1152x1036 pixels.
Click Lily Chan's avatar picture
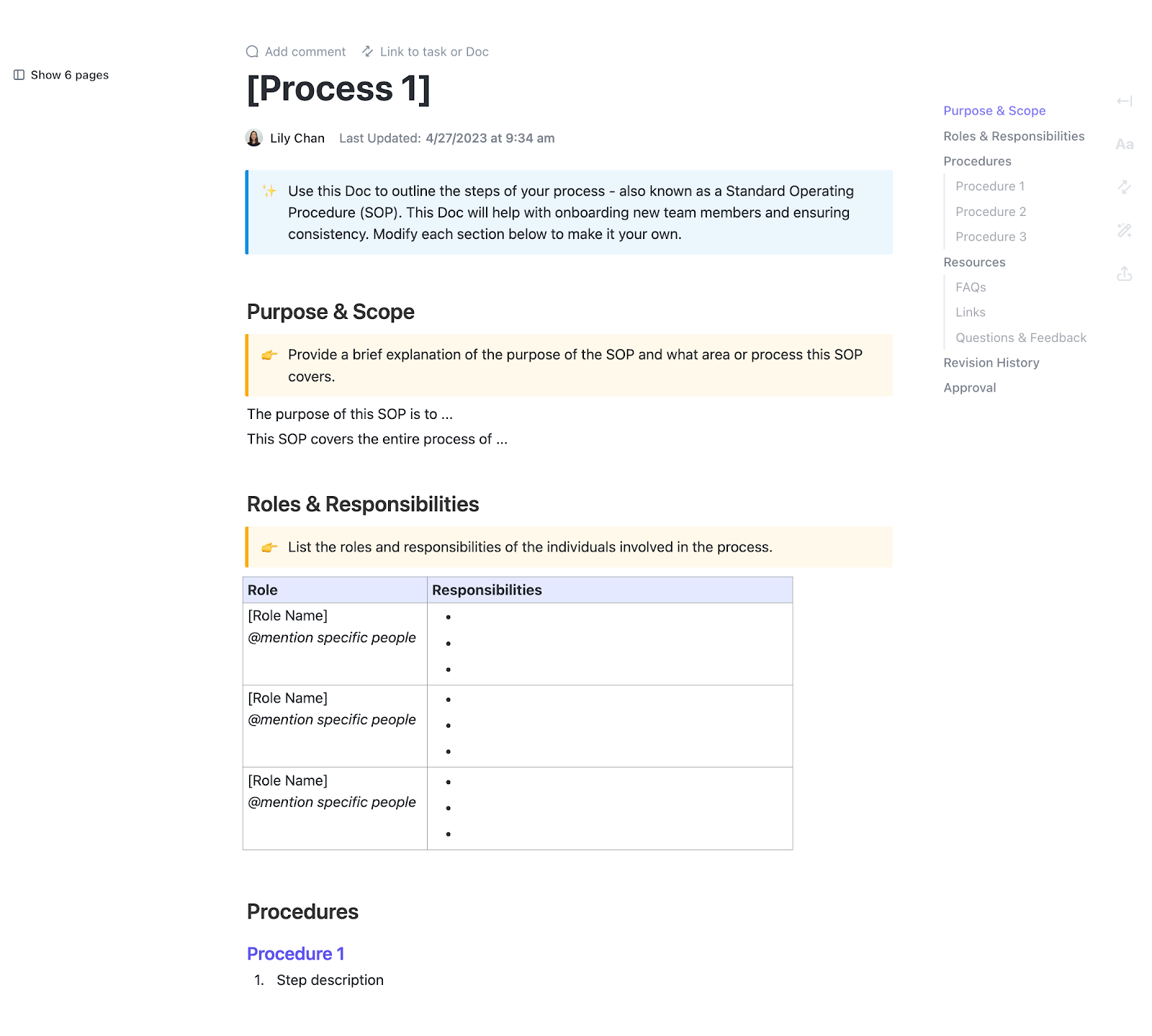254,138
